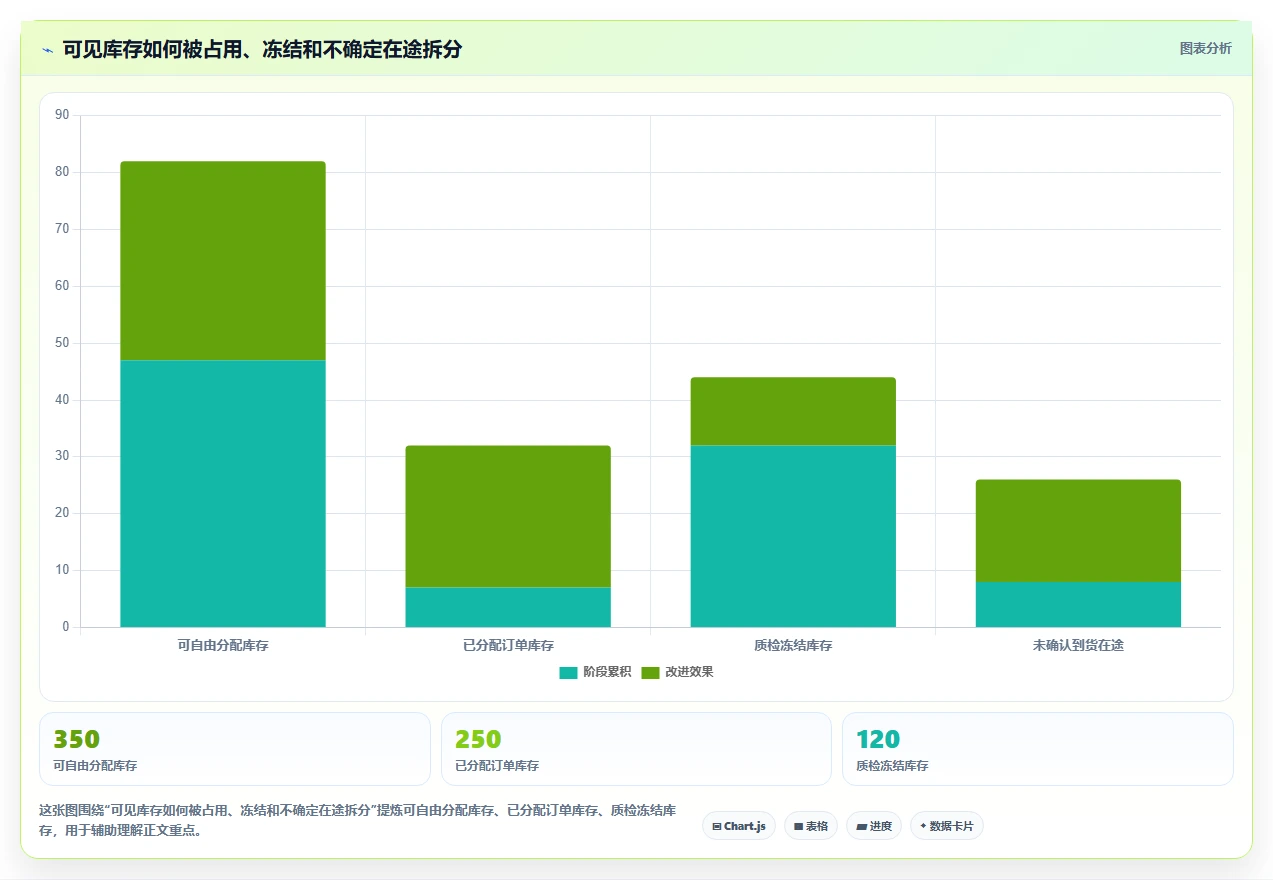The height and width of the screenshot is (880, 1273).
Task: Click the icon in the 进度 tag
Action: pos(861,827)
